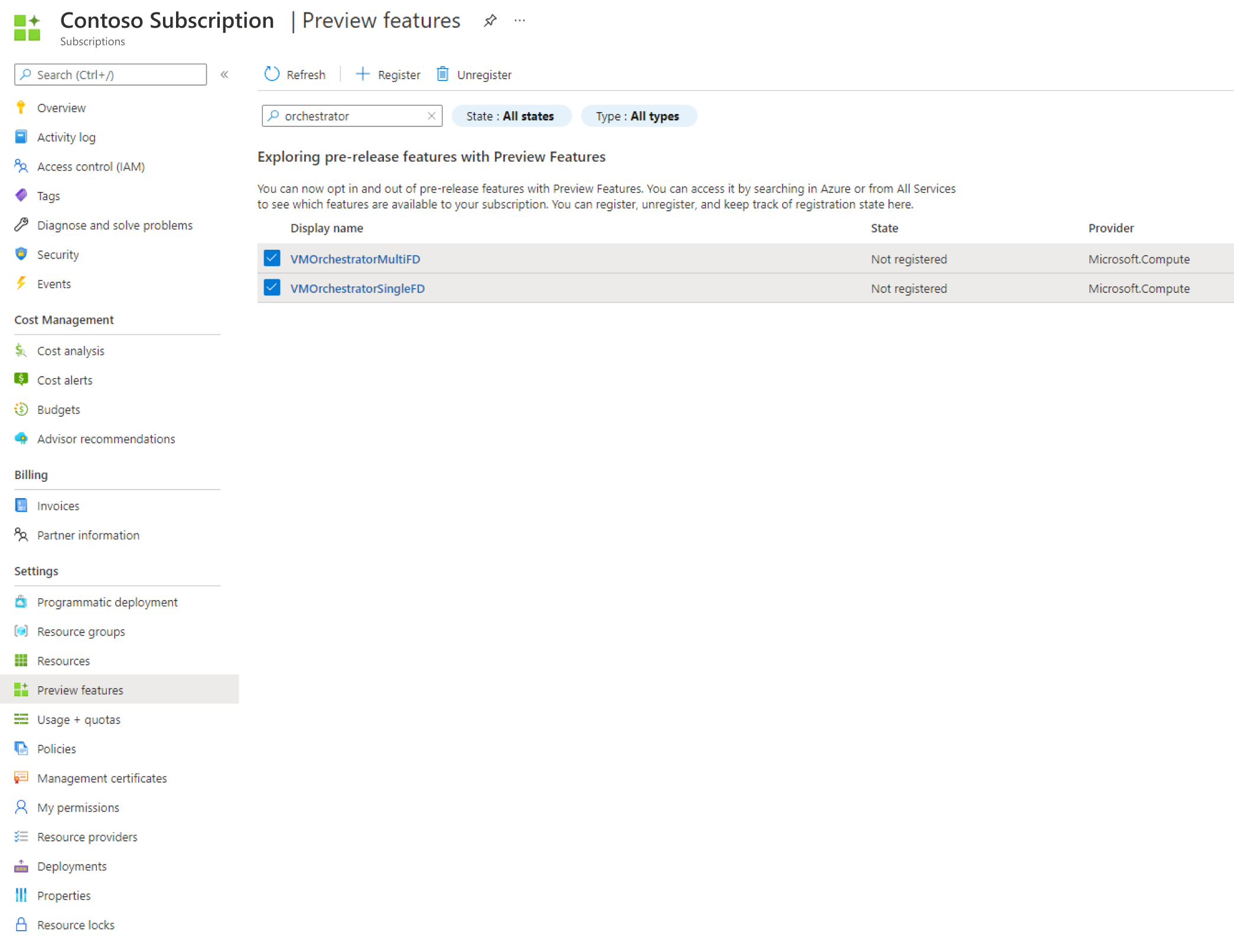Open the VMOrchestratorSingleFD feature link
The image size is (1234, 952).
pyautogui.click(x=357, y=288)
